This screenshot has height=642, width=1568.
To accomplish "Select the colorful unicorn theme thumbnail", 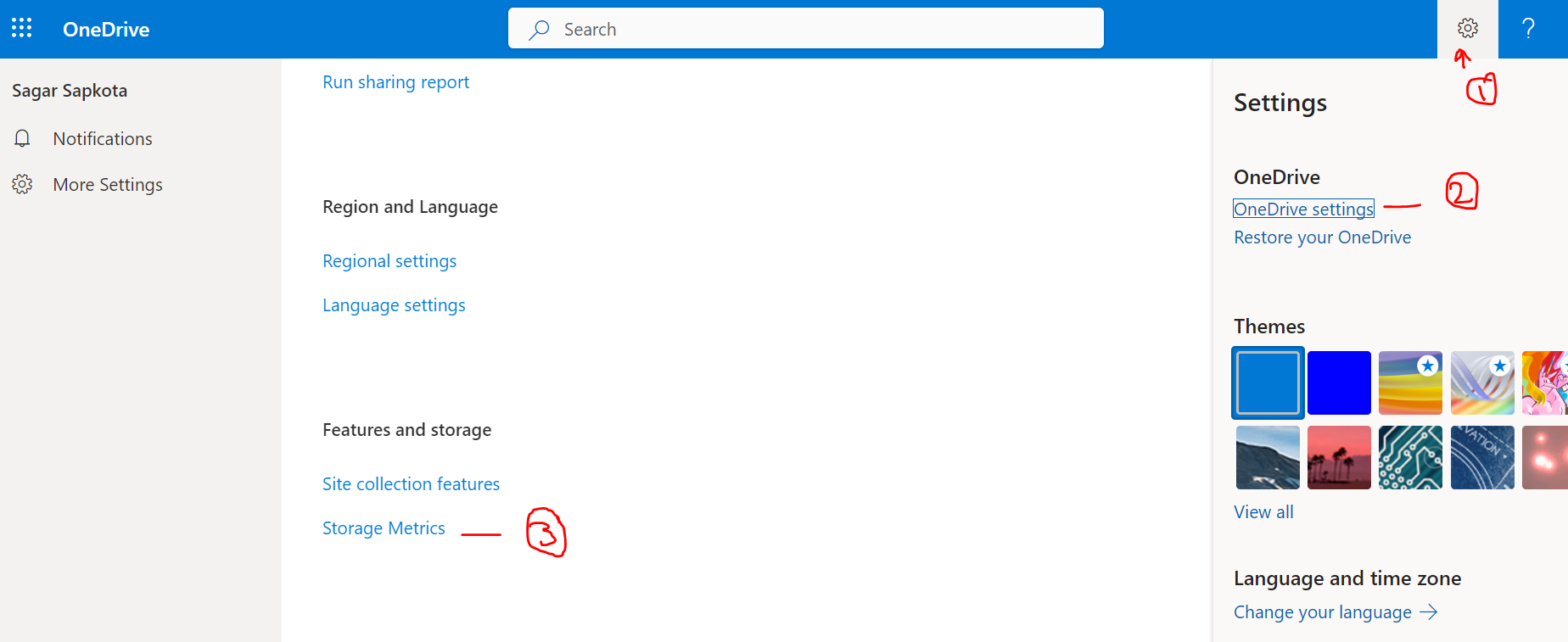I will [1545, 382].
